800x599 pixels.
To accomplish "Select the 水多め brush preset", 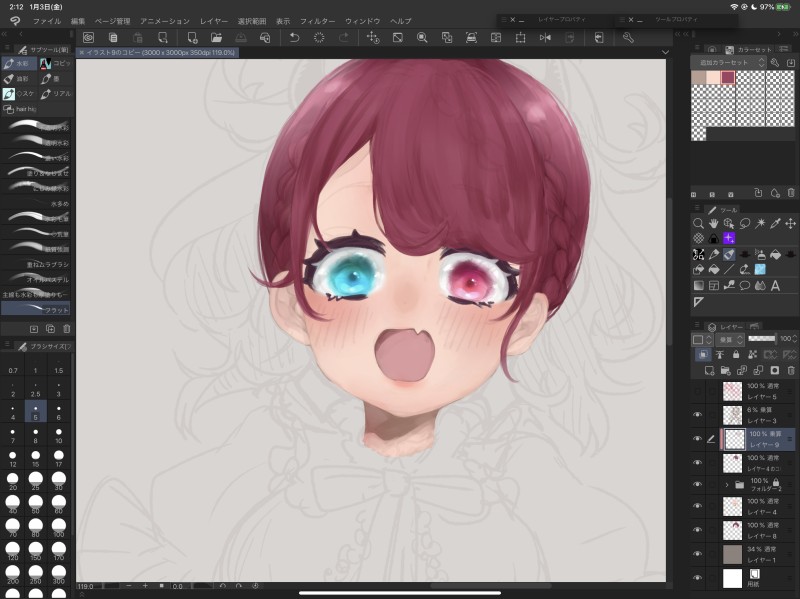I will (36, 203).
